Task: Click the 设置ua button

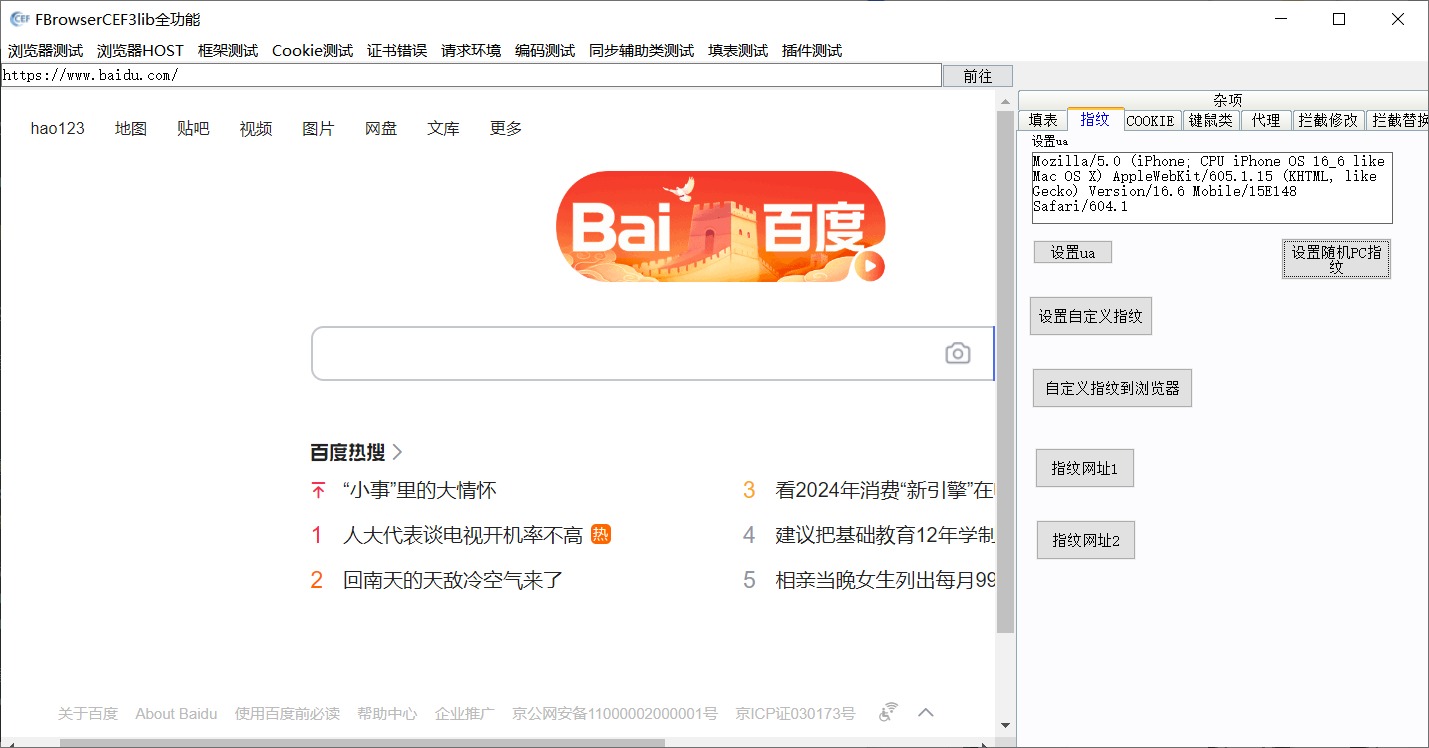Action: coord(1073,253)
